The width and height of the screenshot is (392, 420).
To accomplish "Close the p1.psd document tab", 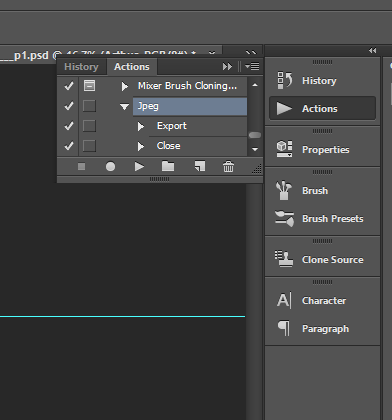I will point(212,53).
